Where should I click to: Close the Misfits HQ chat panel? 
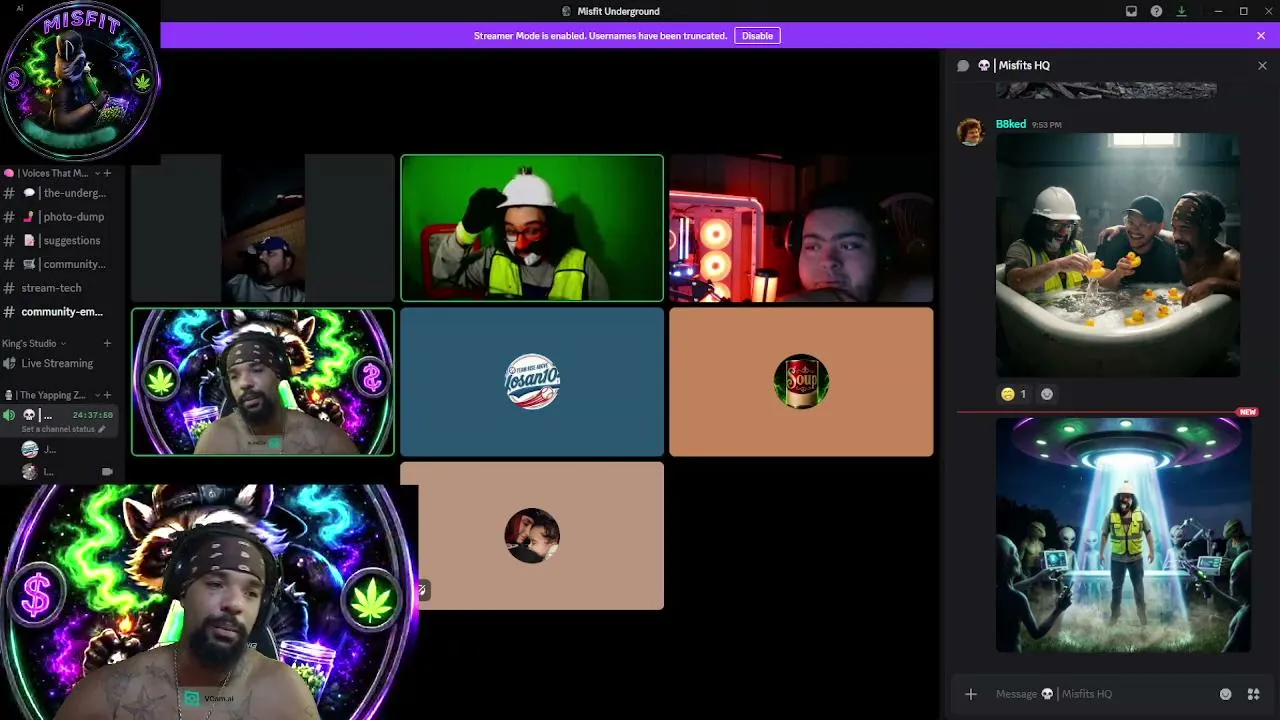pyautogui.click(x=1262, y=65)
